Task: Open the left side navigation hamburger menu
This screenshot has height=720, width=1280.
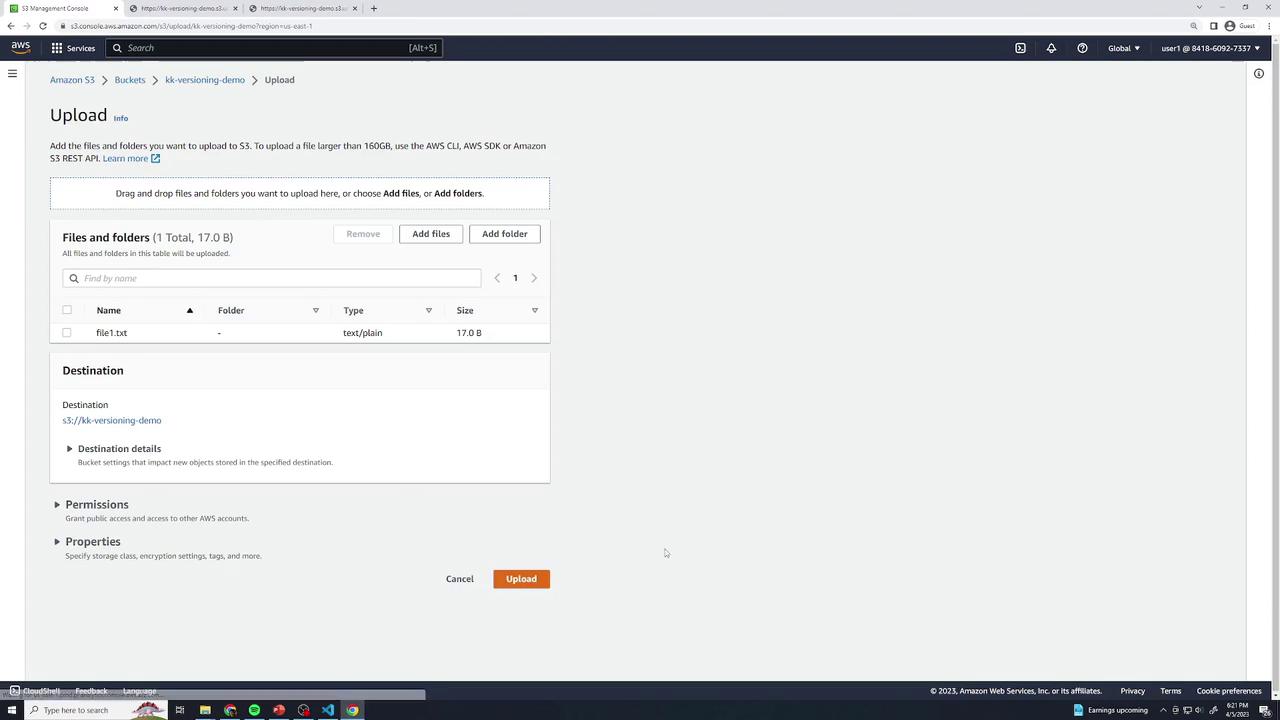Action: point(12,73)
